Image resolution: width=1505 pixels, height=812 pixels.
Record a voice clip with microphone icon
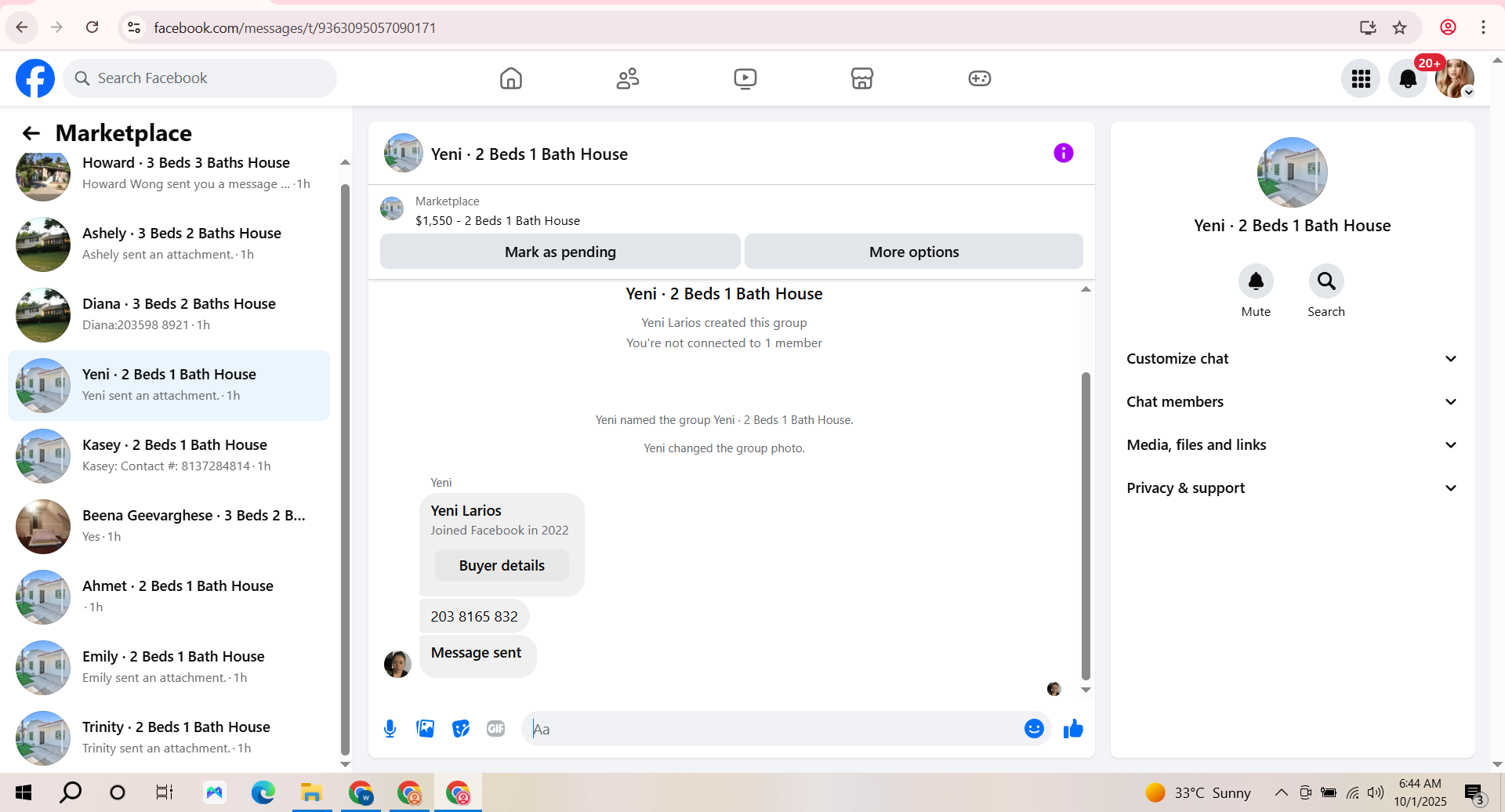point(390,729)
